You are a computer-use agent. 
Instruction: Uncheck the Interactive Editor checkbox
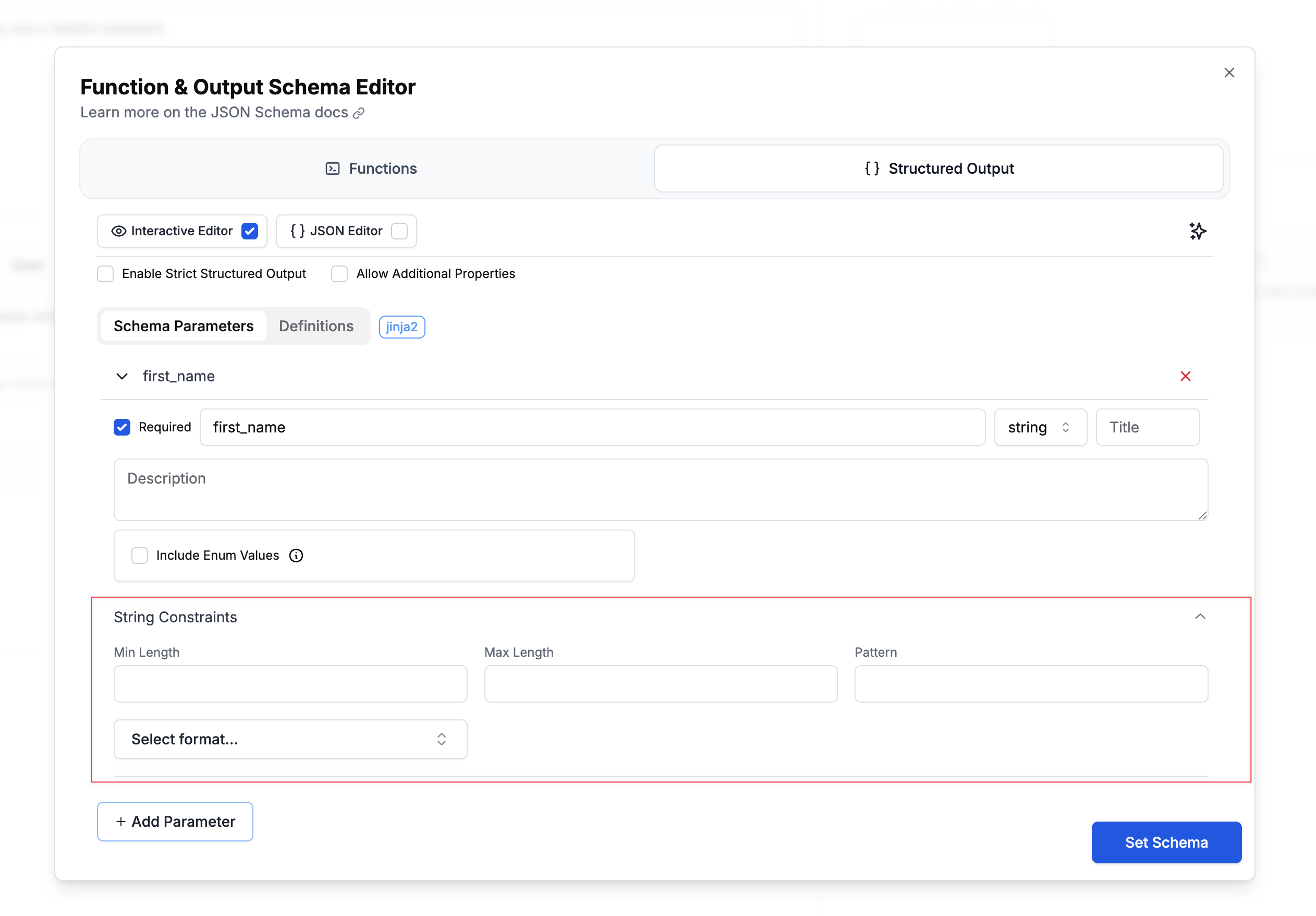click(250, 231)
